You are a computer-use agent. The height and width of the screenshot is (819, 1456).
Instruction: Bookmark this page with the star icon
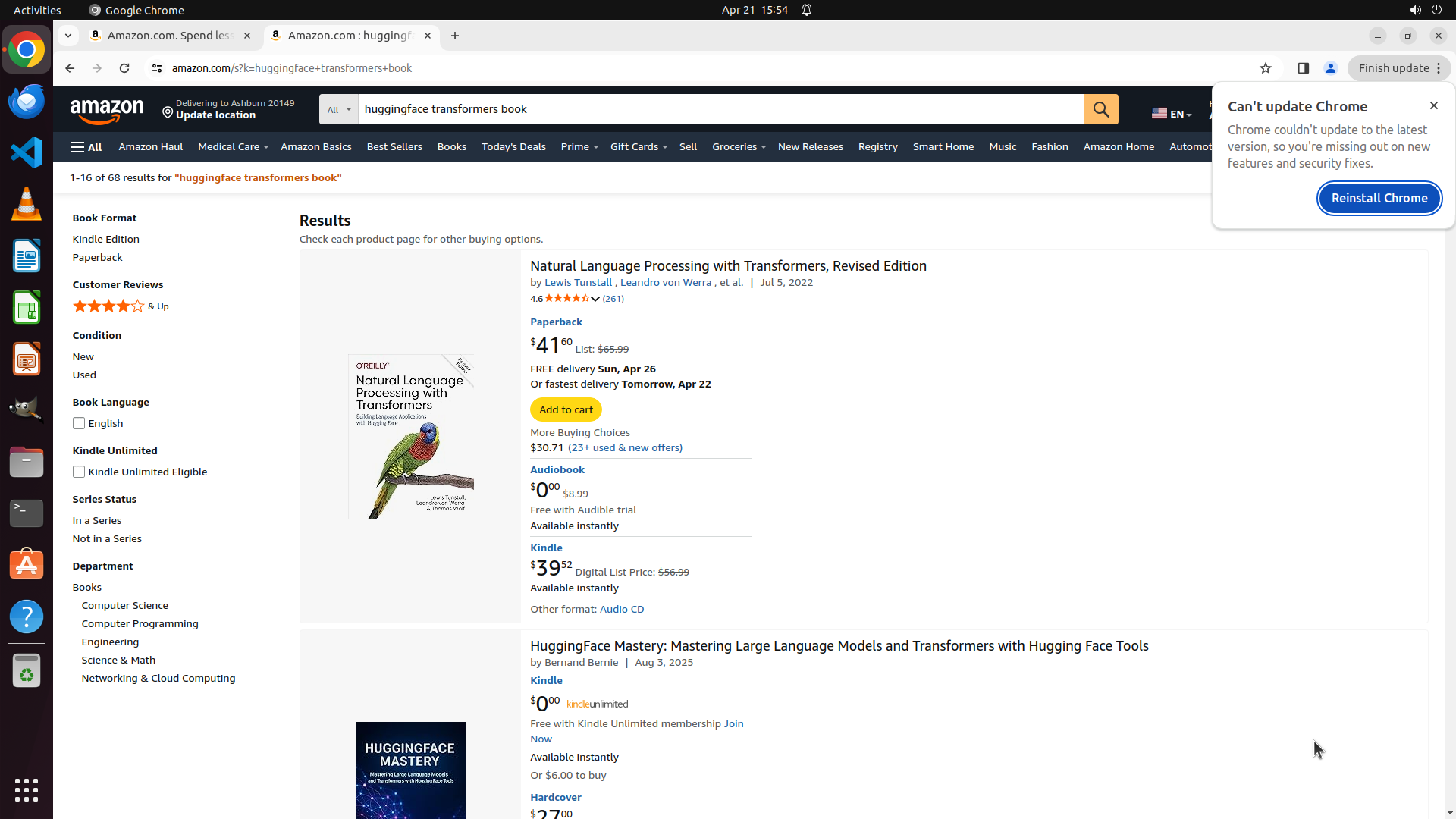point(1266,68)
